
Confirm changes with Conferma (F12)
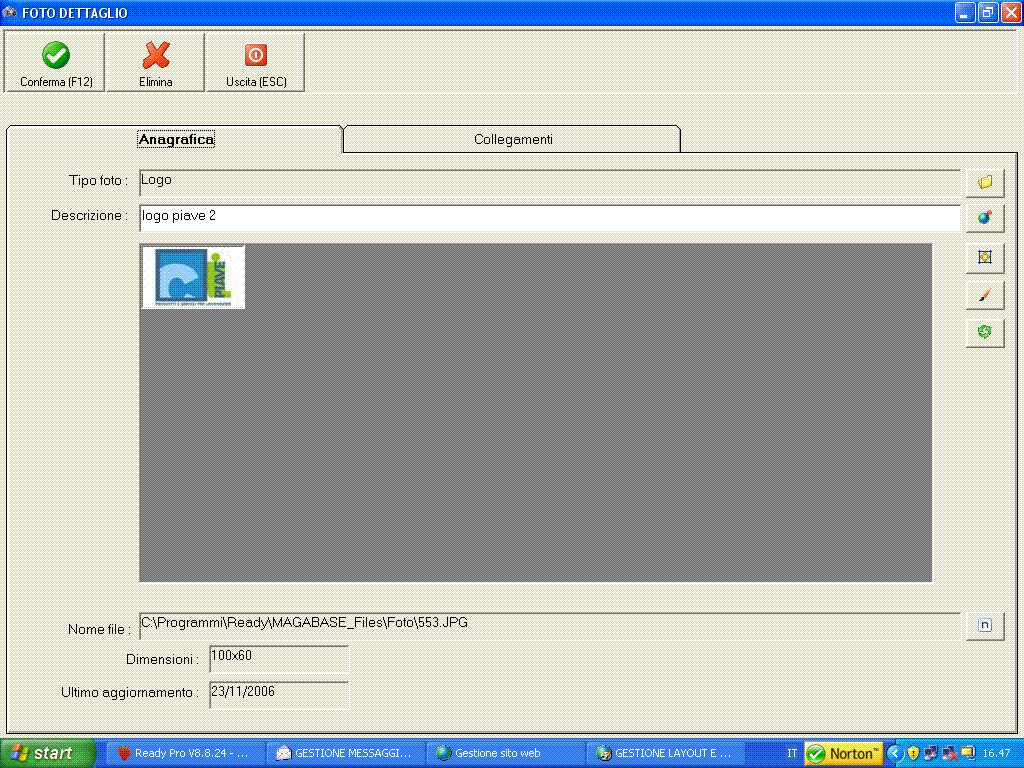(x=56, y=63)
